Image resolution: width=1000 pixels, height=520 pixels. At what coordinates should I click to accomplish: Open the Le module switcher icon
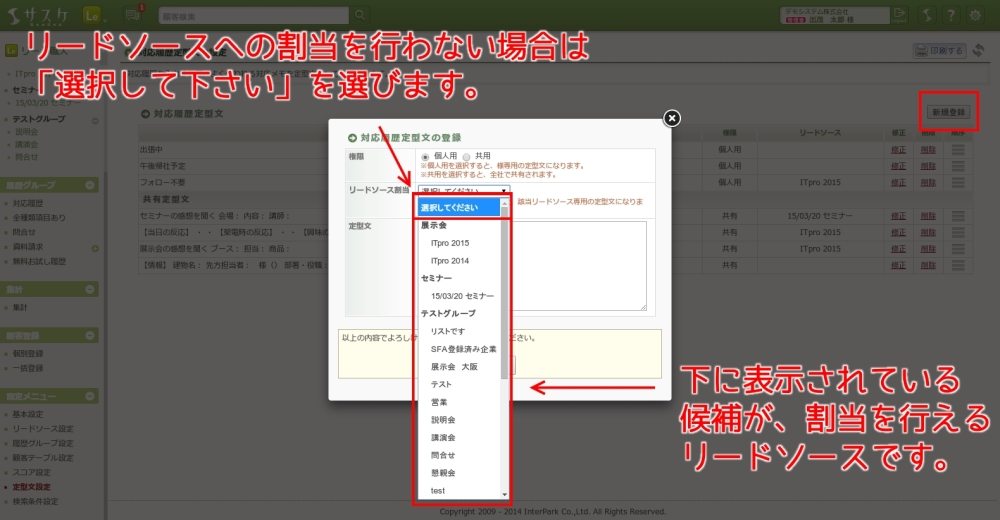coord(92,15)
